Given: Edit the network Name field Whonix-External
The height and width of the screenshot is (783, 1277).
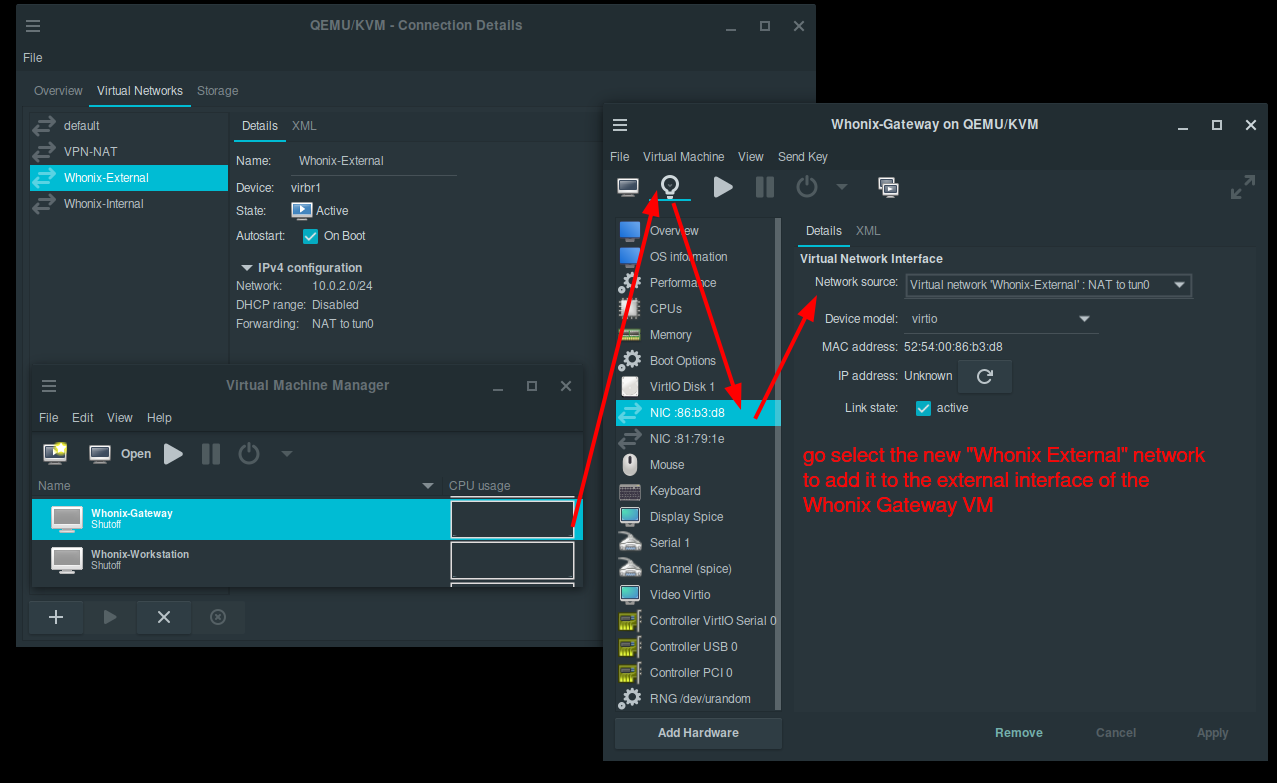Looking at the screenshot, I should tap(375, 161).
